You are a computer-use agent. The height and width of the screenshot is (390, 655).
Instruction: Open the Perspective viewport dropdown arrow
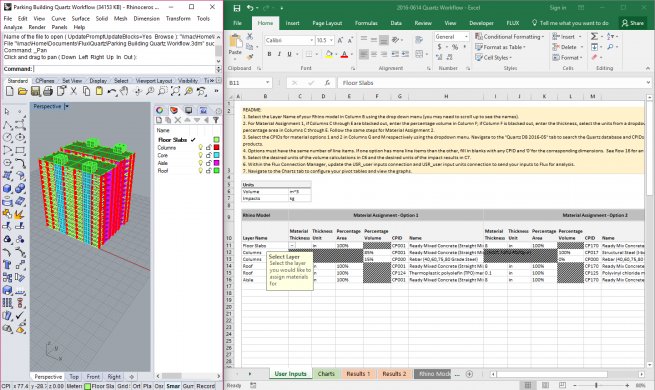[x=67, y=106]
